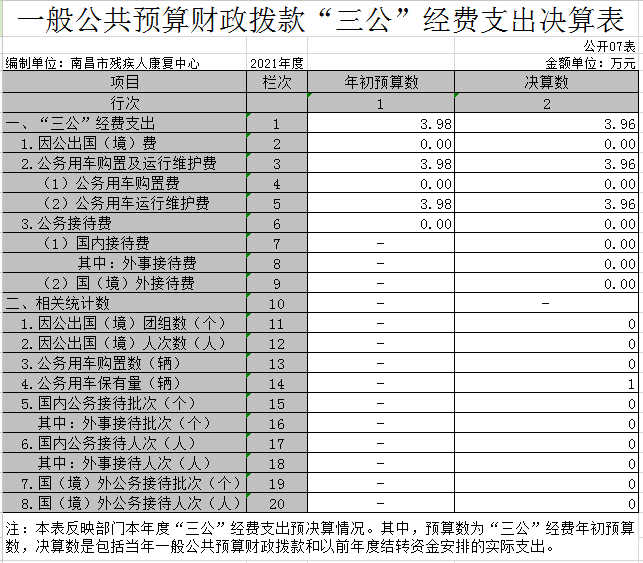Screen dimensions: 643x563
Task: Click the '年初预算数' column header
Action: (381, 83)
